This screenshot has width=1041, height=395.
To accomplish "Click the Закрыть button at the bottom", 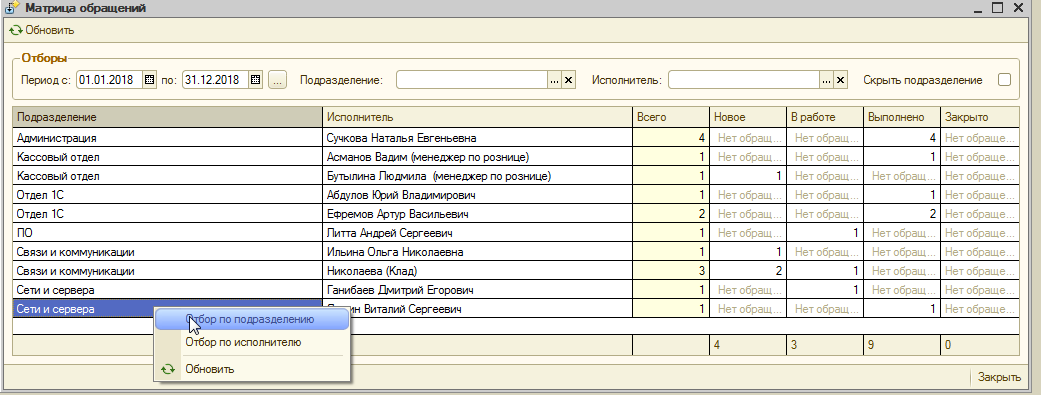I will 999,377.
